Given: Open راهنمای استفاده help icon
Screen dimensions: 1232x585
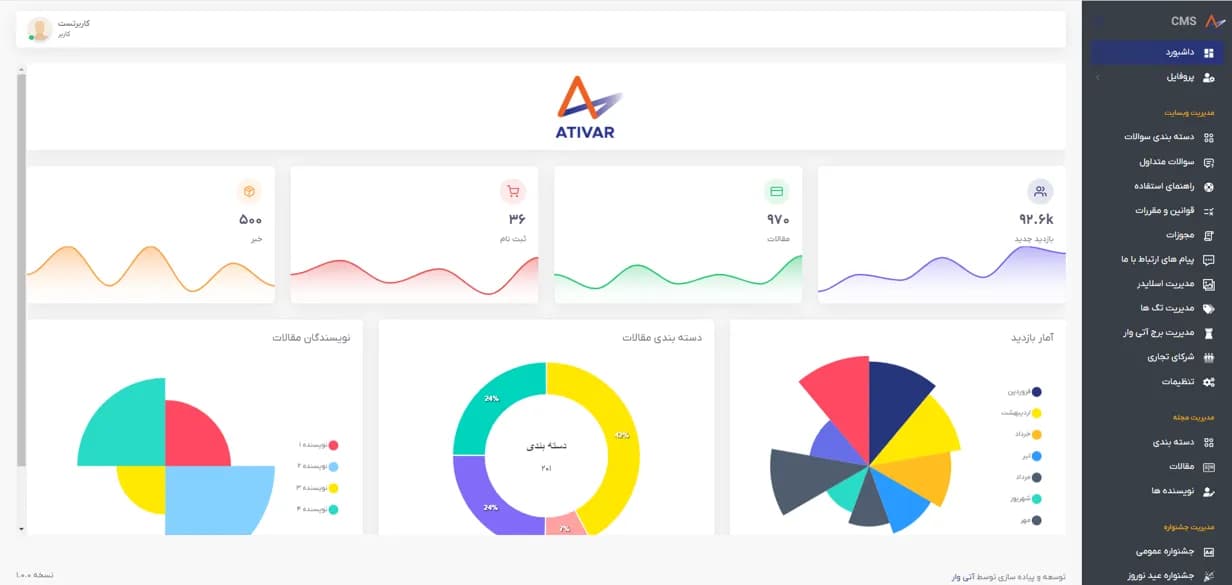Looking at the screenshot, I should [1209, 187].
